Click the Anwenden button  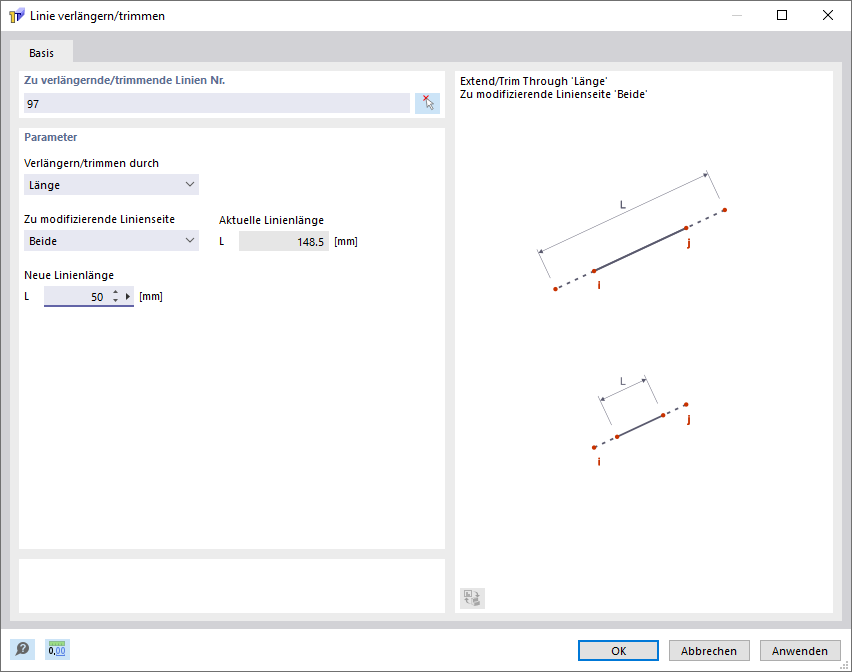pos(800,650)
